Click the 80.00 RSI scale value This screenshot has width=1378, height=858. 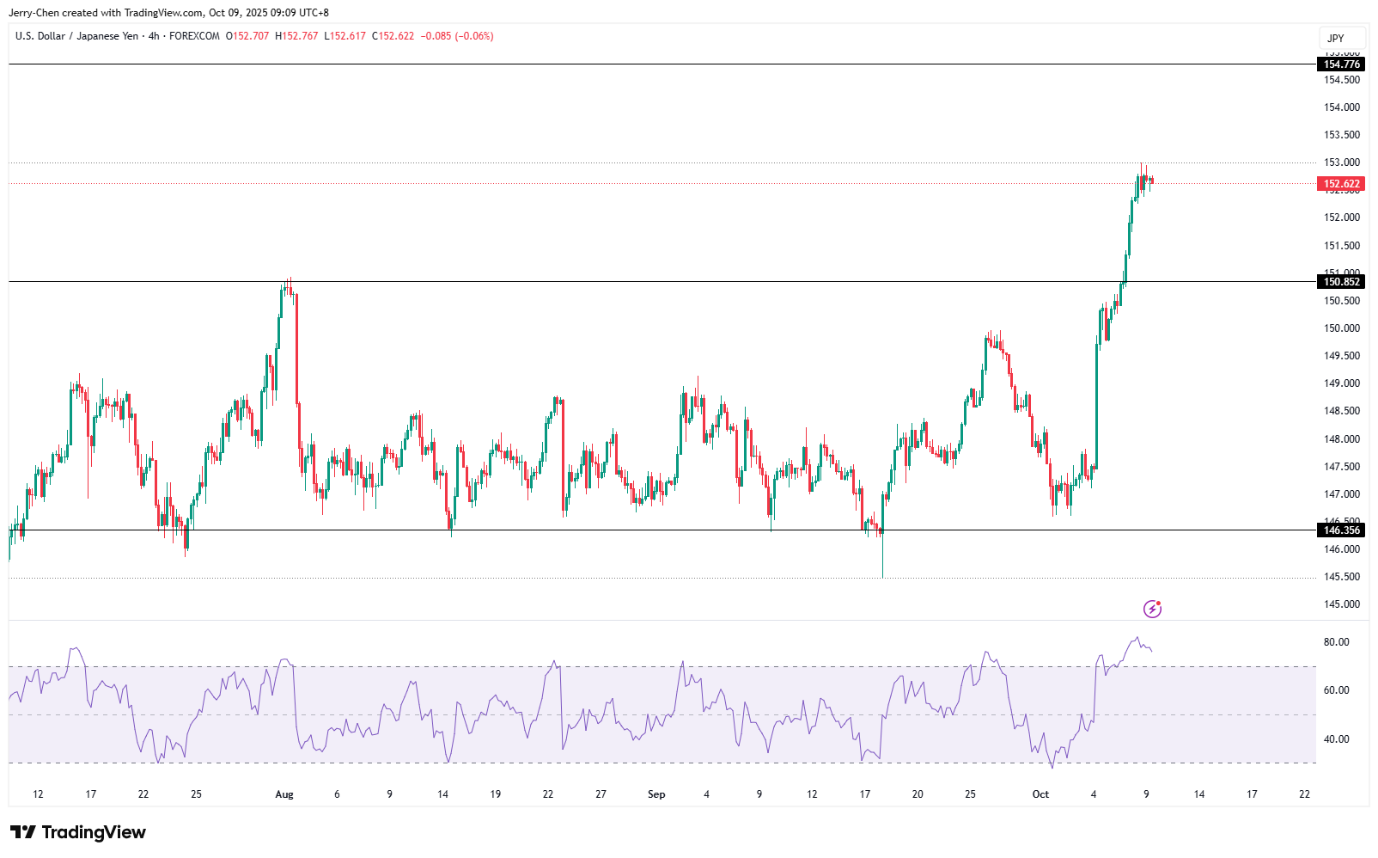click(x=1337, y=642)
